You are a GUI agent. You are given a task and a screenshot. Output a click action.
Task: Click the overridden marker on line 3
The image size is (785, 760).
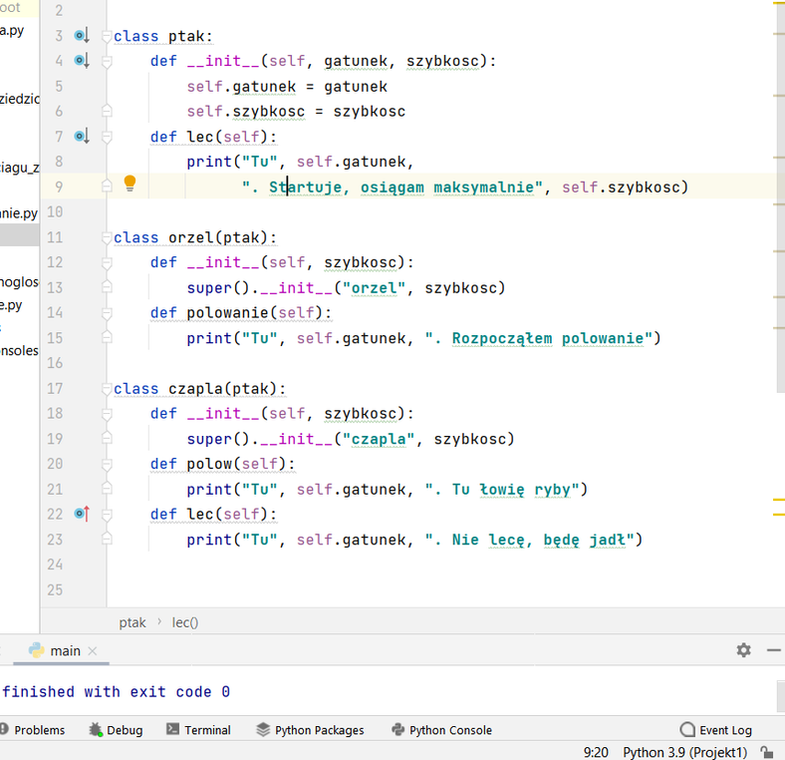[82, 36]
